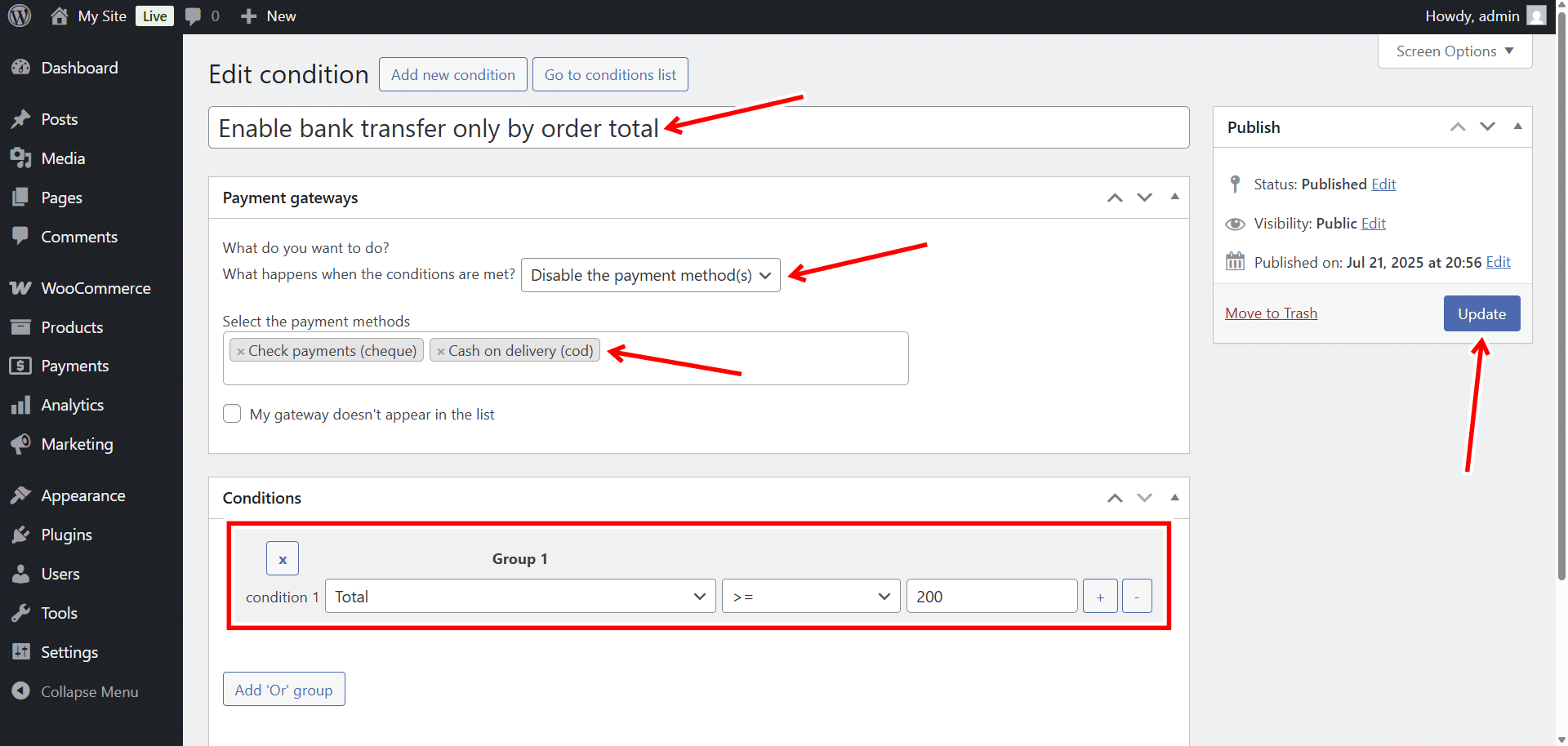Click the Update button
The image size is (1568, 746).
pos(1481,313)
